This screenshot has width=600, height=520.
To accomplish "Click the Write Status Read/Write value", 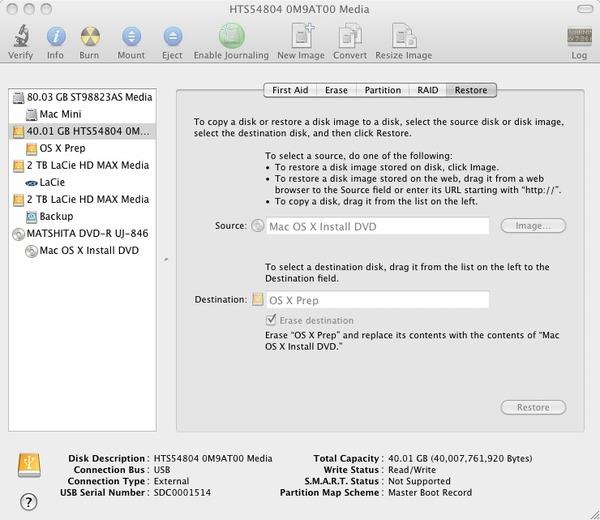I will [x=412, y=469].
